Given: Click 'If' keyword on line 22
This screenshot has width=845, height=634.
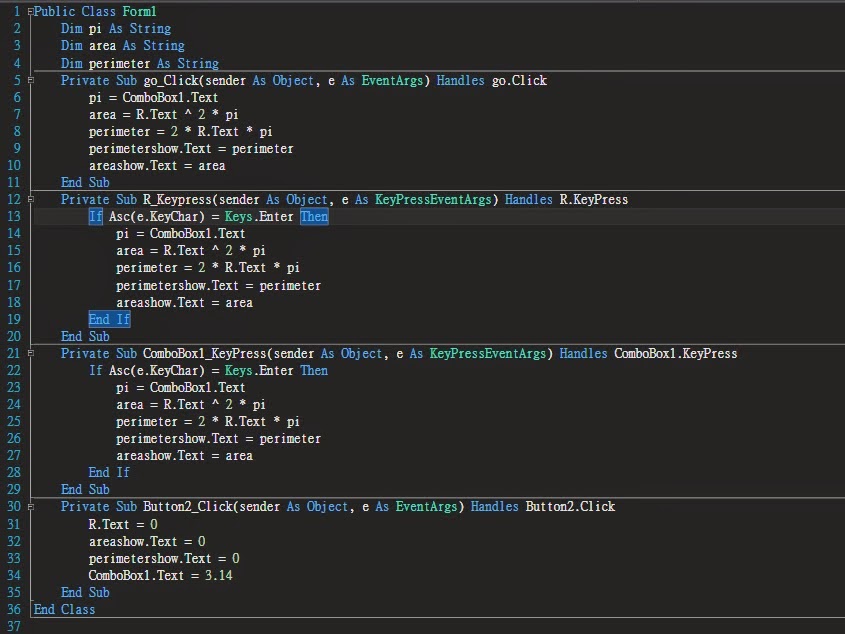Looking at the screenshot, I should tap(95, 371).
